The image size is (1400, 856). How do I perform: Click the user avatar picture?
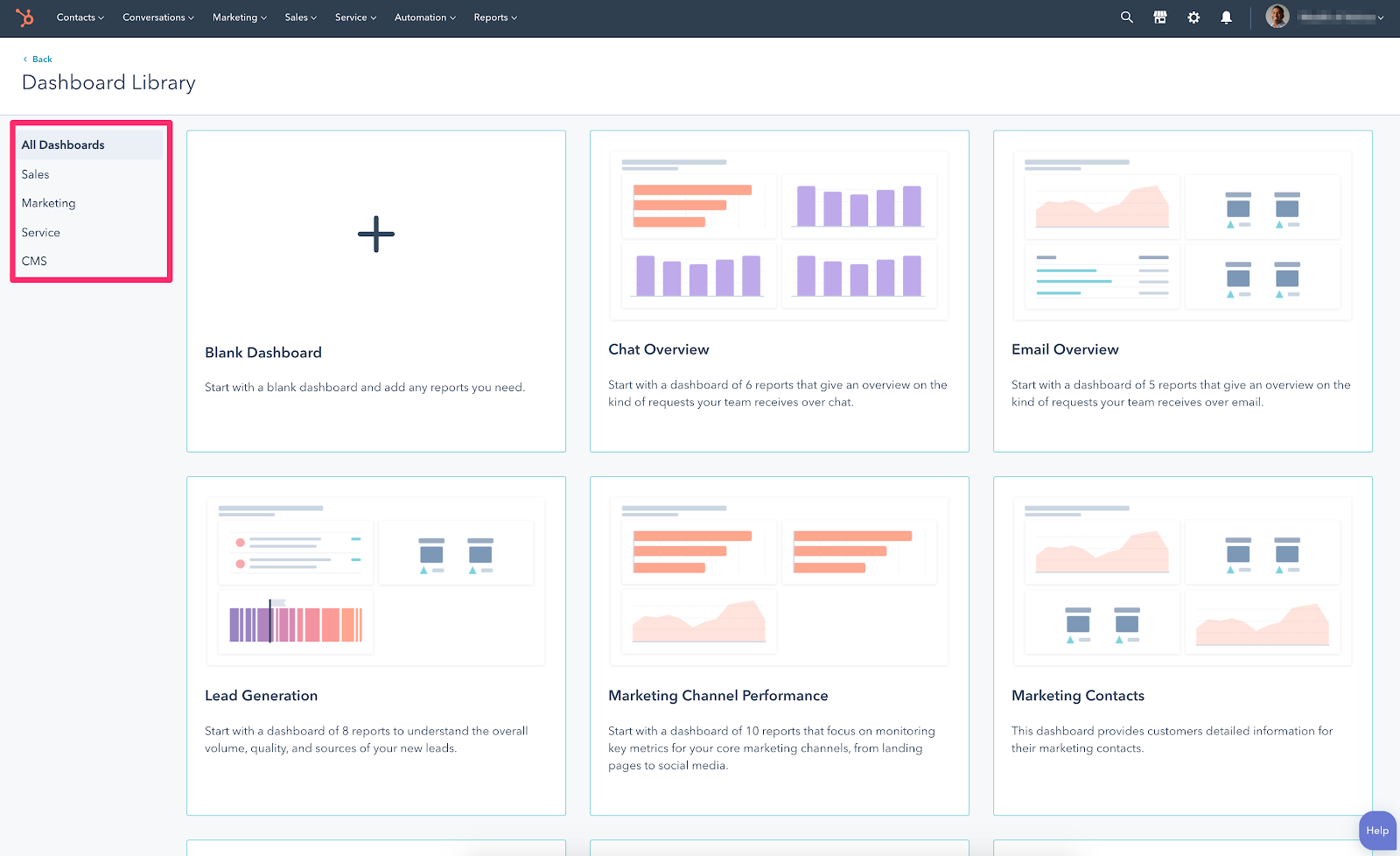click(x=1277, y=17)
